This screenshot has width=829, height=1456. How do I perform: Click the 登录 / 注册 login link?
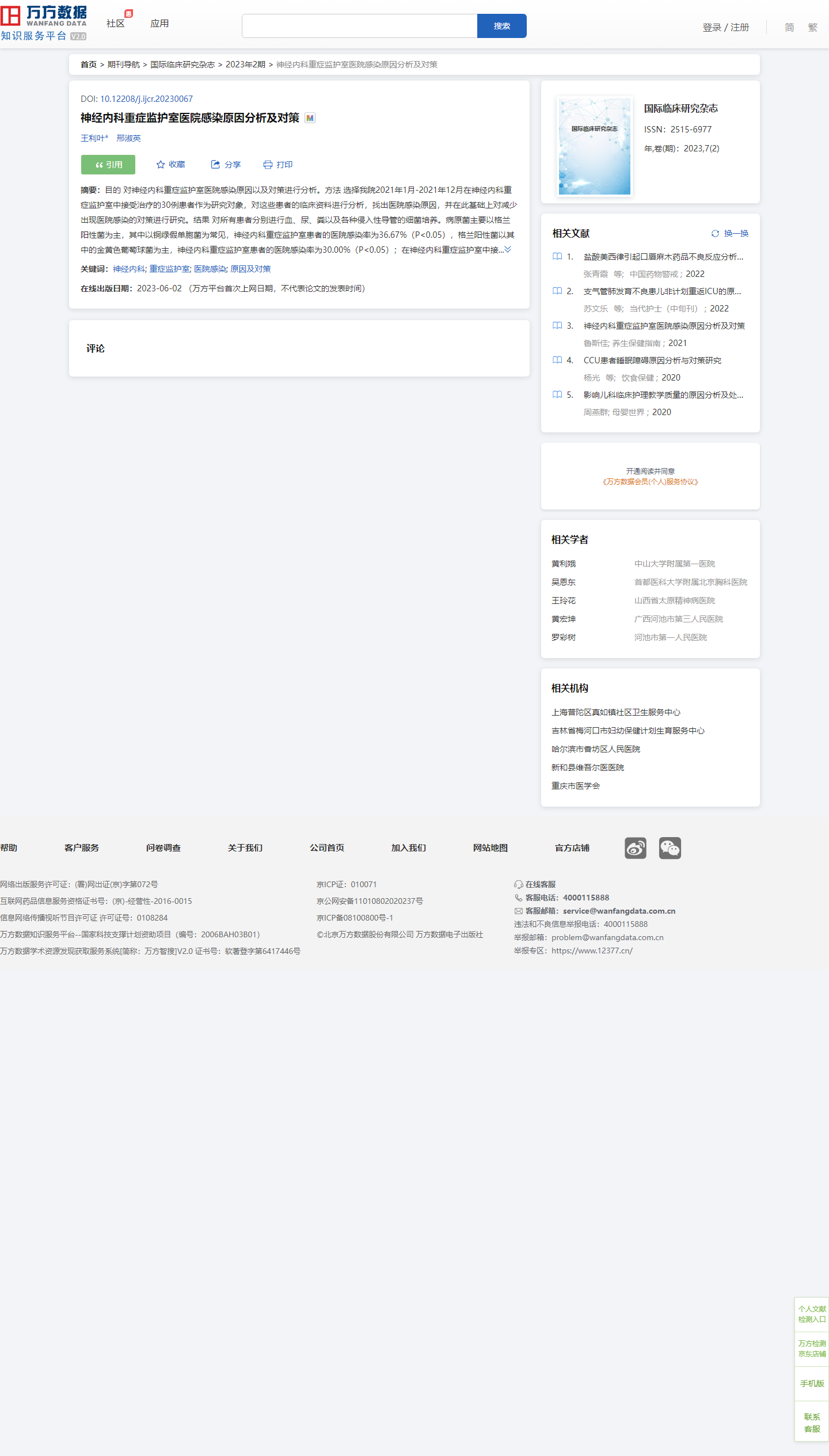click(x=725, y=28)
